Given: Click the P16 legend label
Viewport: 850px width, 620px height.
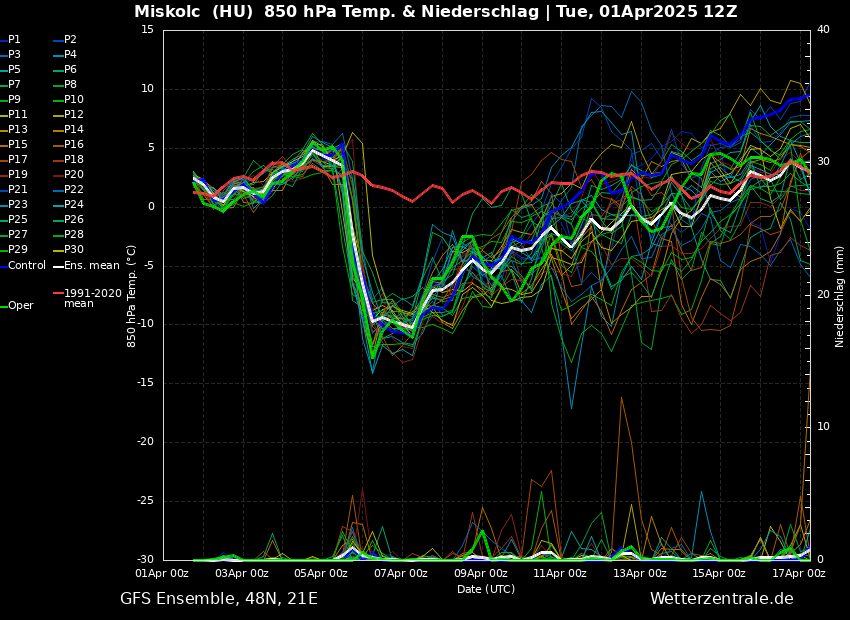Looking at the screenshot, I should [x=74, y=145].
